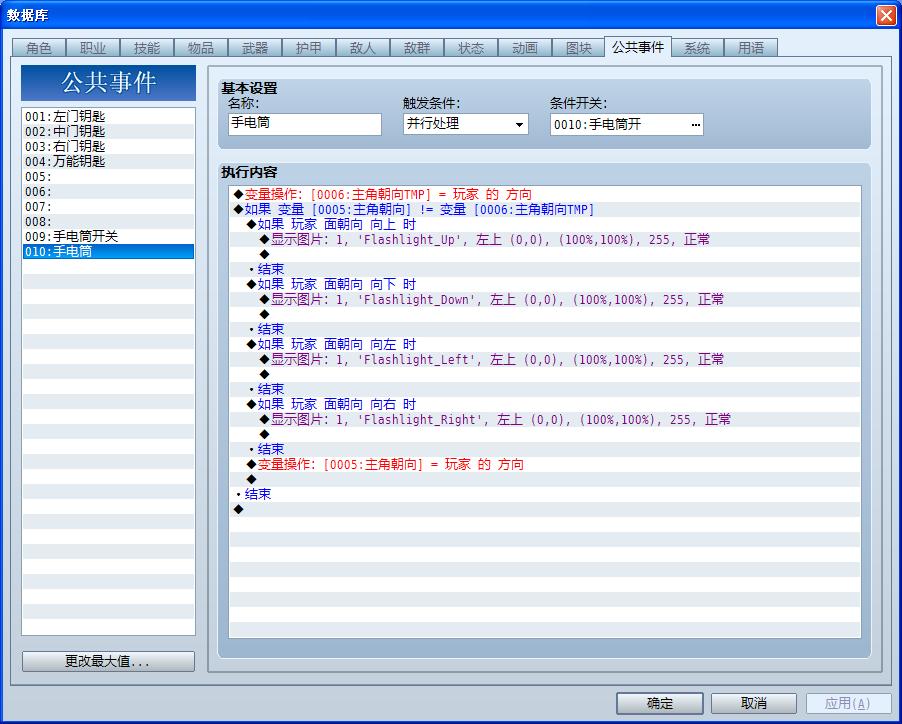The height and width of the screenshot is (724, 902).
Task: Switch to the 职业 tab
Action: [93, 48]
